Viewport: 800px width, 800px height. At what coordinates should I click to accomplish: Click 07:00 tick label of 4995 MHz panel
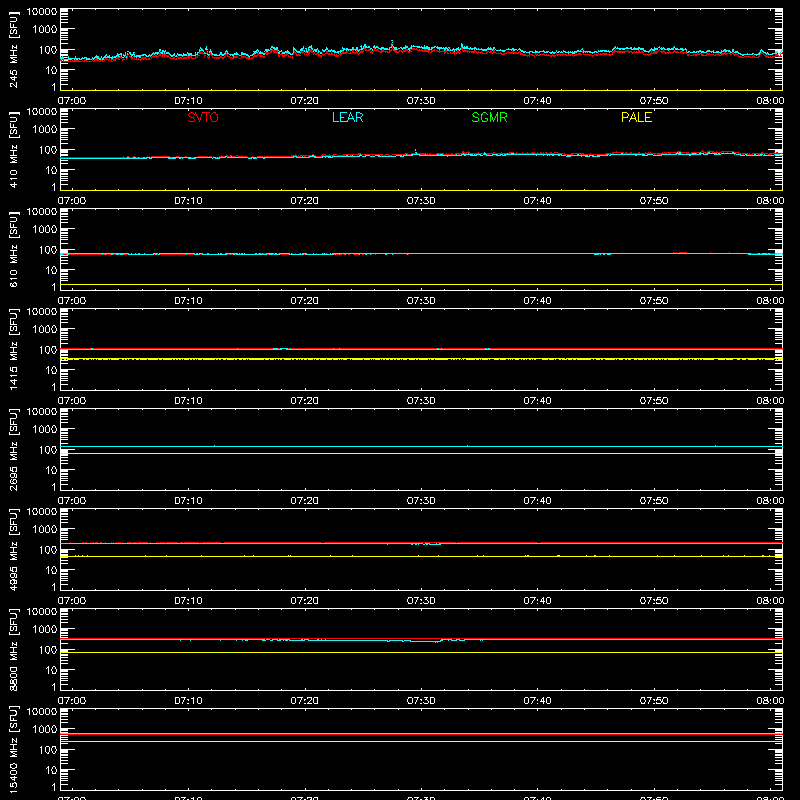click(x=72, y=601)
